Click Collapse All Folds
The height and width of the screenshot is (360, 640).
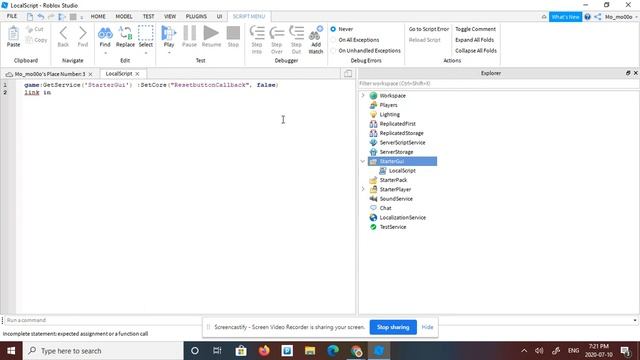coord(476,51)
